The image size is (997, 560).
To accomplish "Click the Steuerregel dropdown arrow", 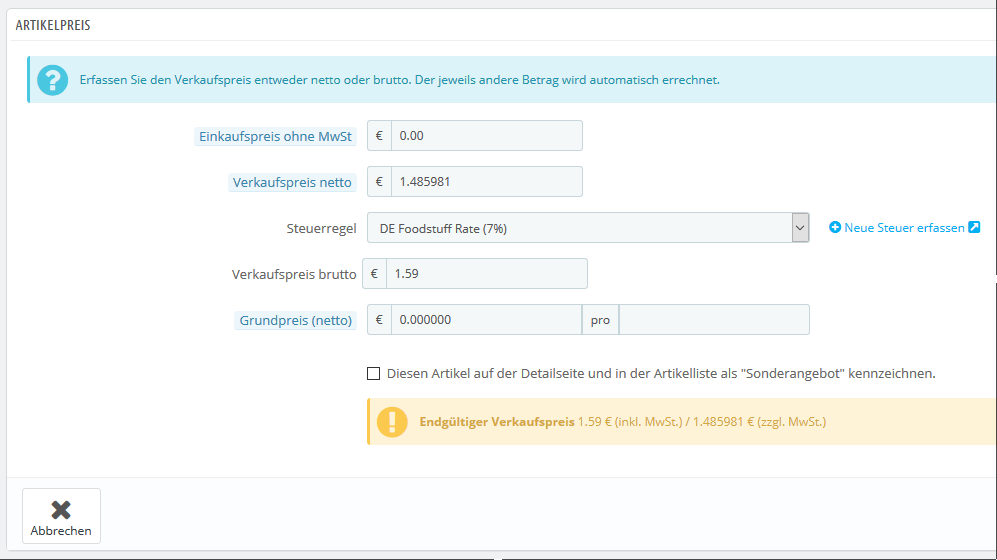I will click(x=800, y=228).
